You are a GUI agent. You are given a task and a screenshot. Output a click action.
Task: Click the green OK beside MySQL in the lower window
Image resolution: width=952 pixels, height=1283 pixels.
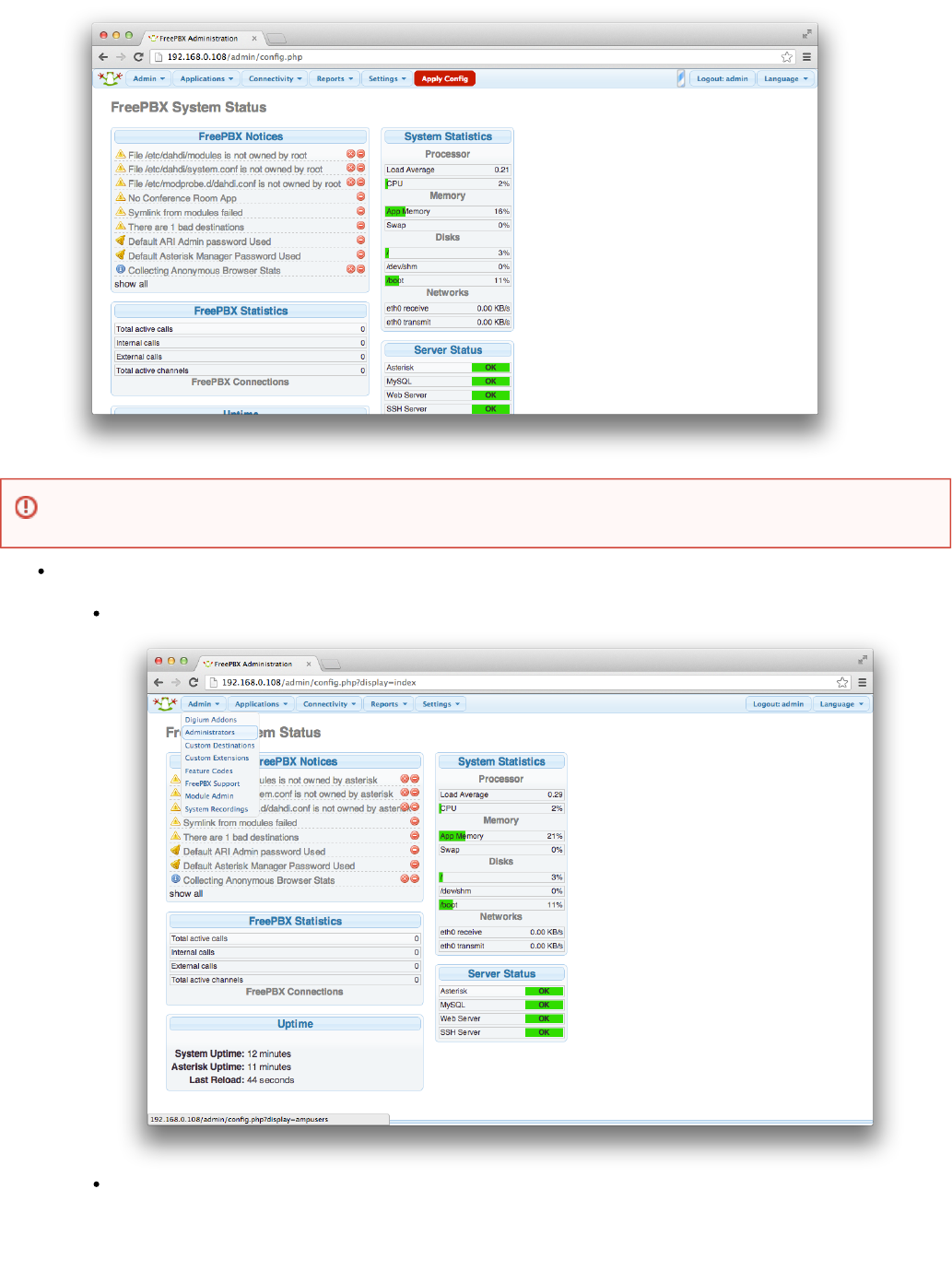click(x=544, y=1005)
